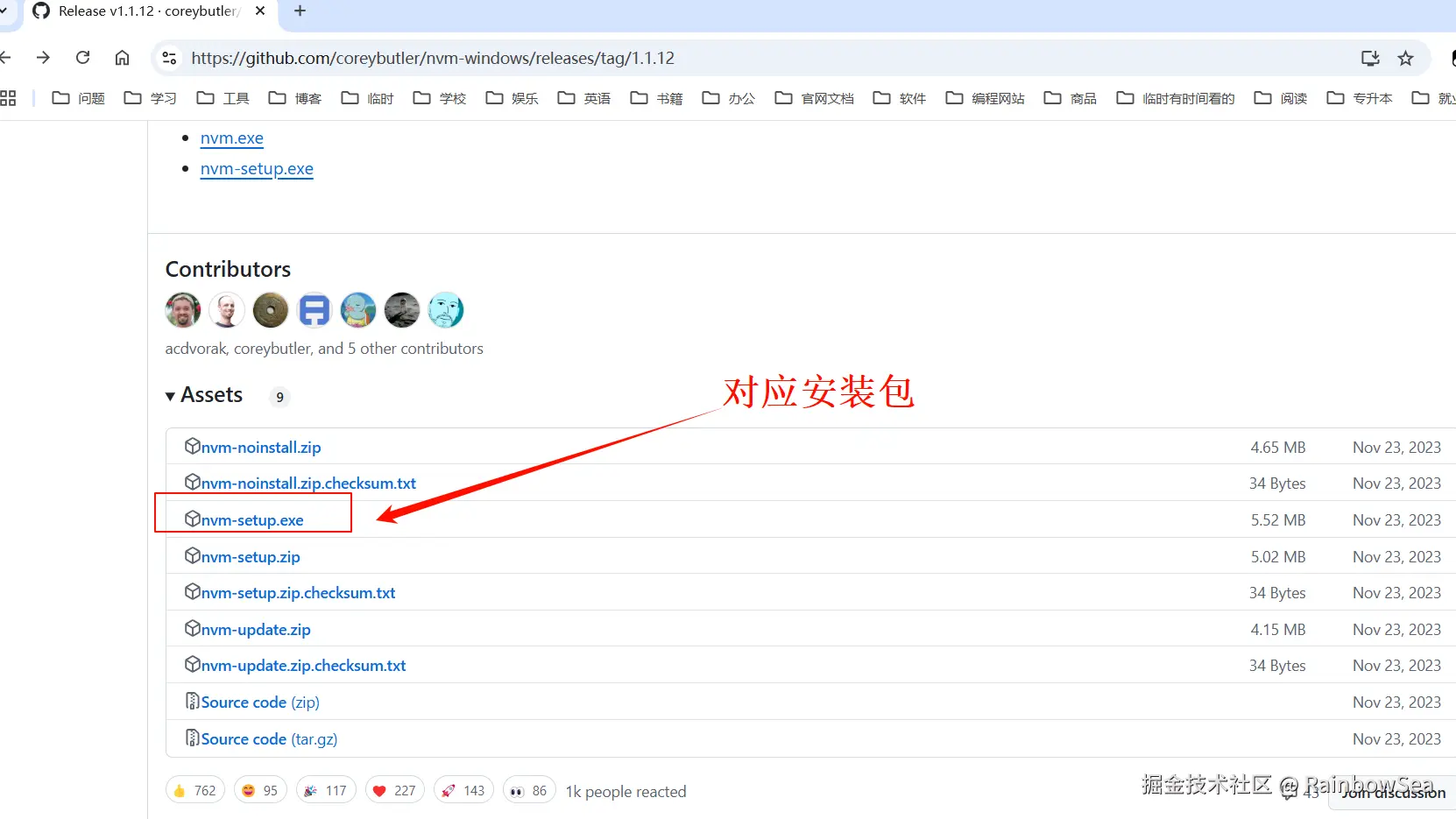Open the 英语 bookmark folder
The height and width of the screenshot is (819, 1456).
[x=584, y=98]
